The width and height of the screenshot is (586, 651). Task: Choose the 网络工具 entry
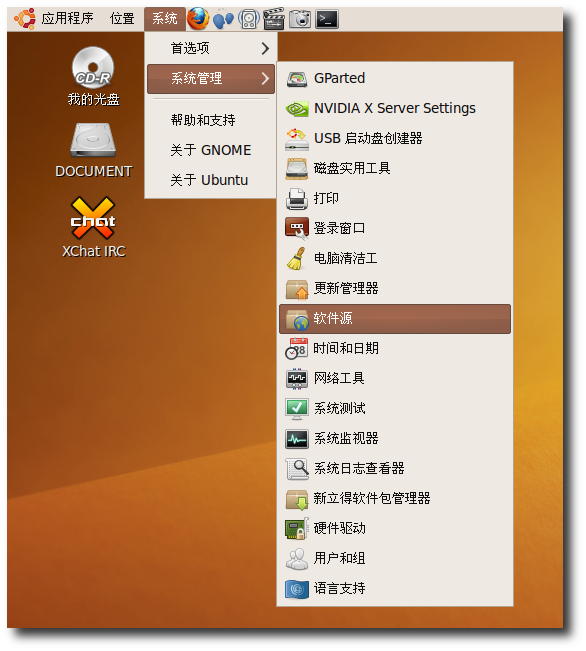[x=395, y=378]
